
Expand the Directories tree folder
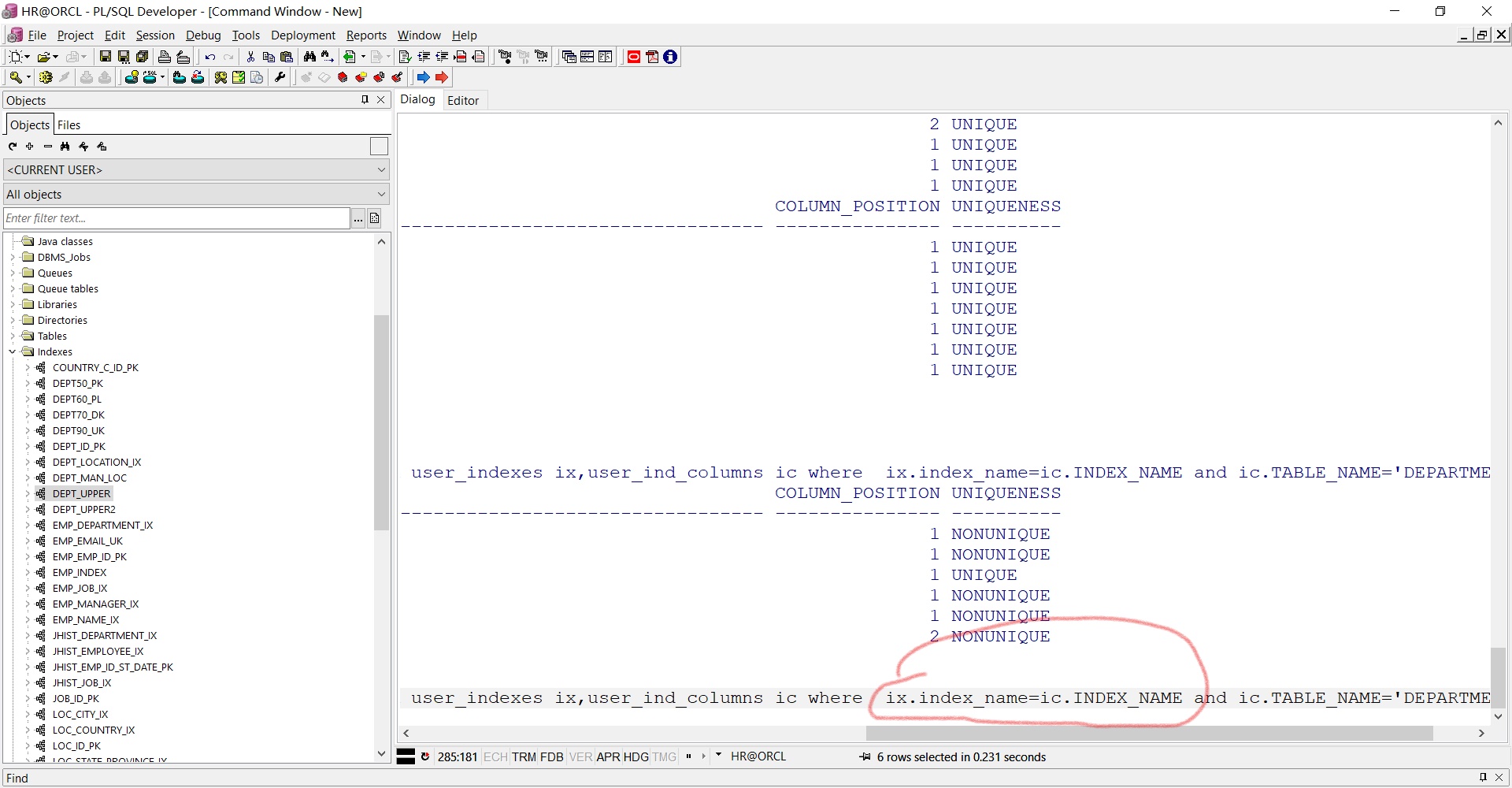pos(13,321)
